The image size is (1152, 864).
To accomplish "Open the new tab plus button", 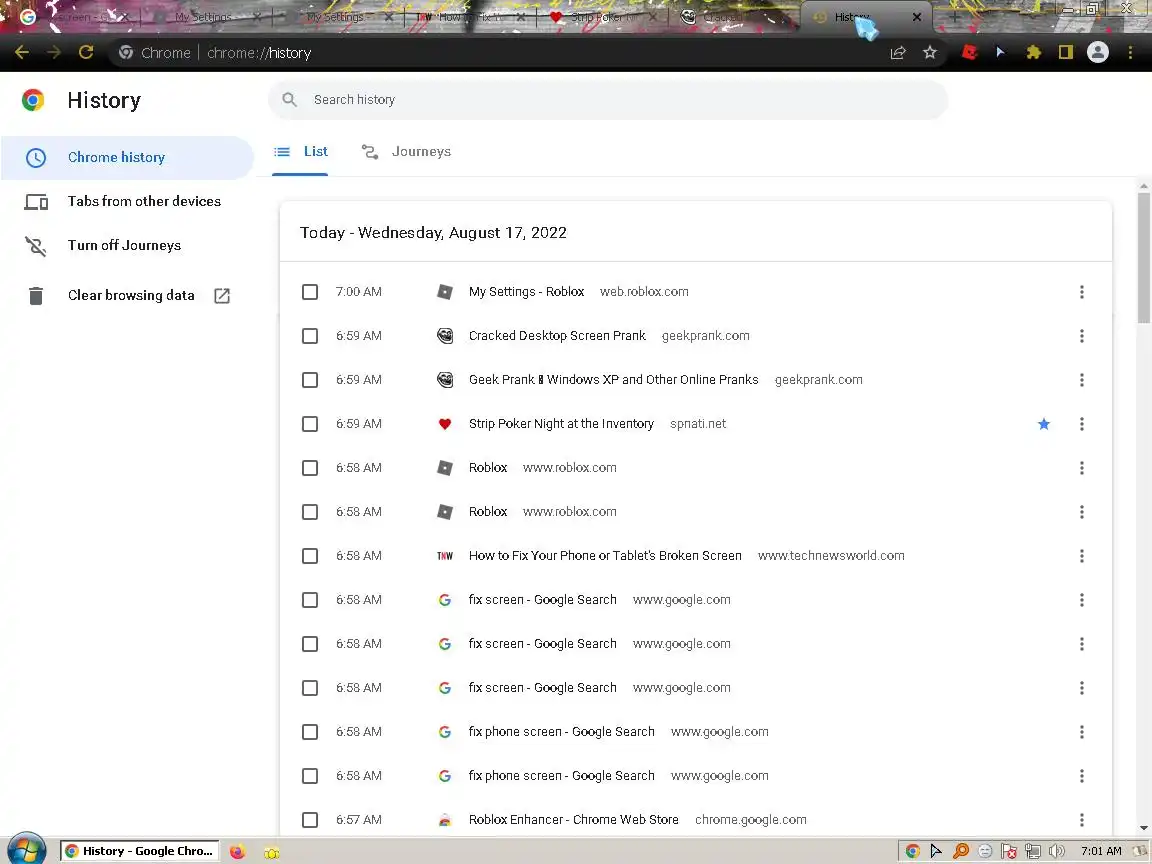I will tap(954, 17).
